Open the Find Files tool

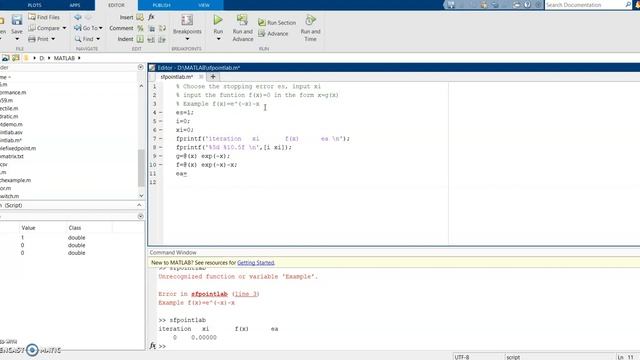click(44, 17)
